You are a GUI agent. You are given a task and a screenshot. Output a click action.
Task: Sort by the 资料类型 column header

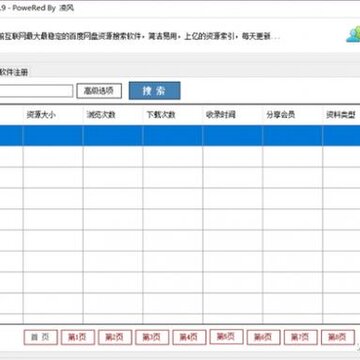tap(341, 115)
